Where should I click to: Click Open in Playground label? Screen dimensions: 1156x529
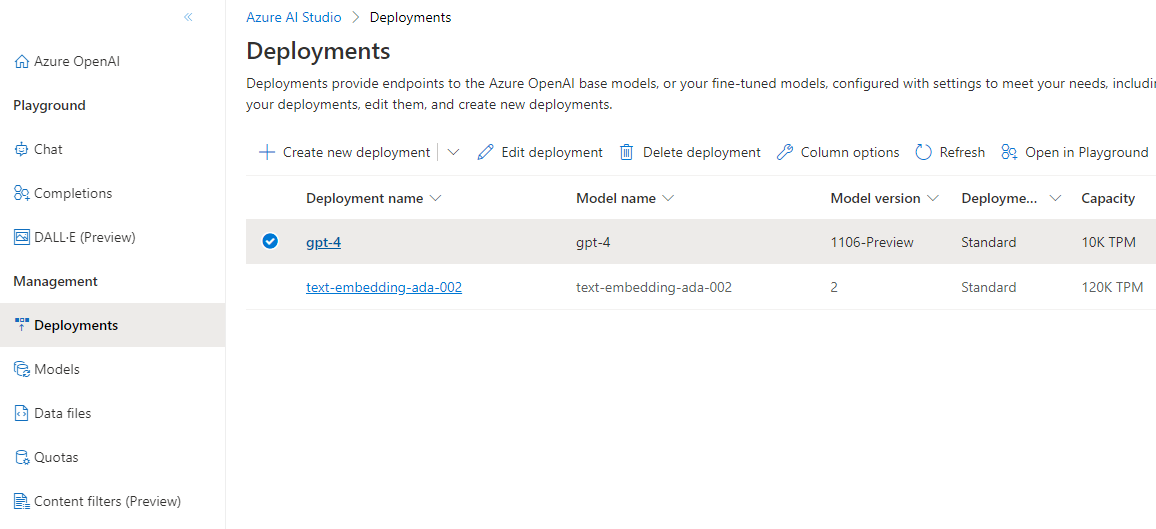1087,153
